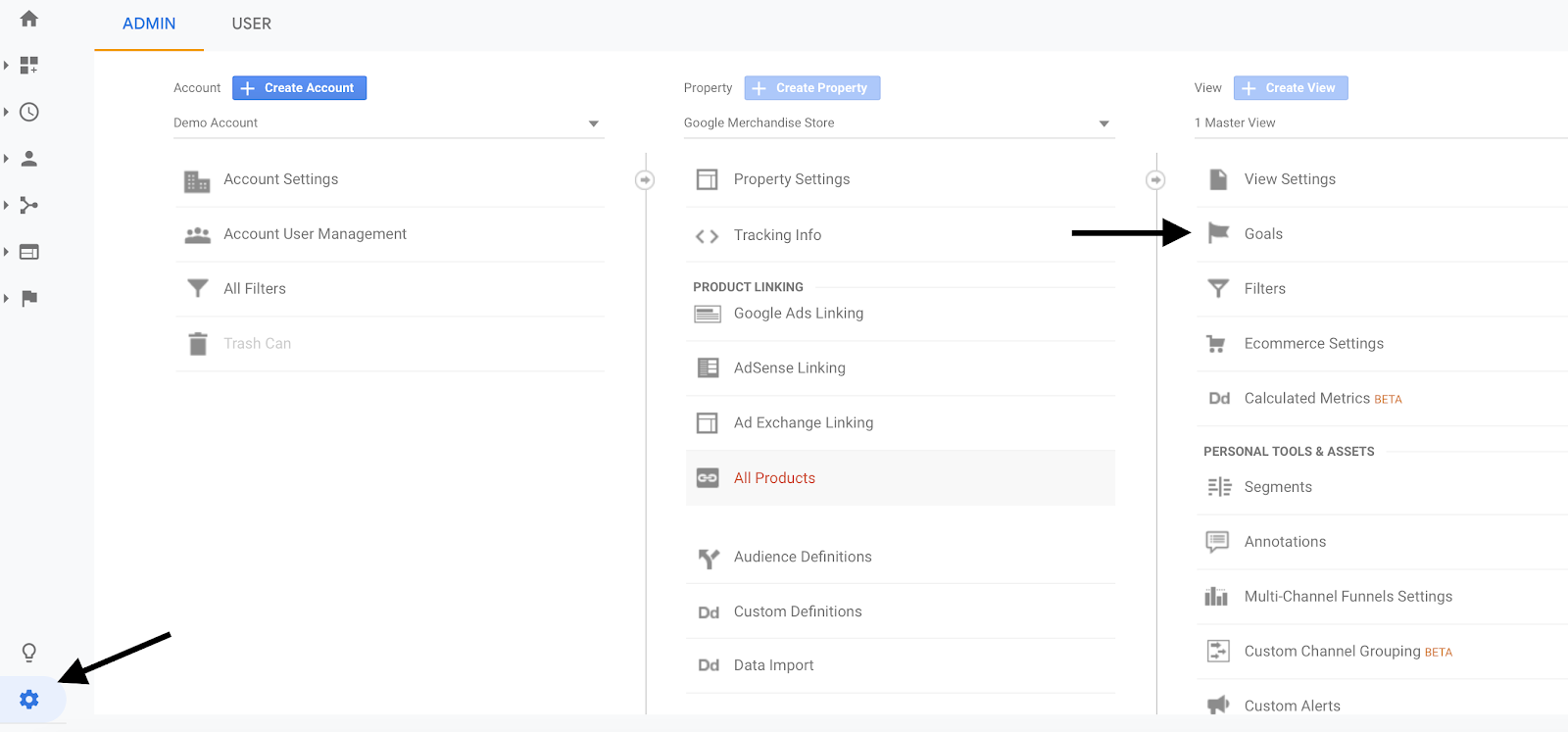Click the Create Account button
The width and height of the screenshot is (1568, 732).
[x=299, y=88]
